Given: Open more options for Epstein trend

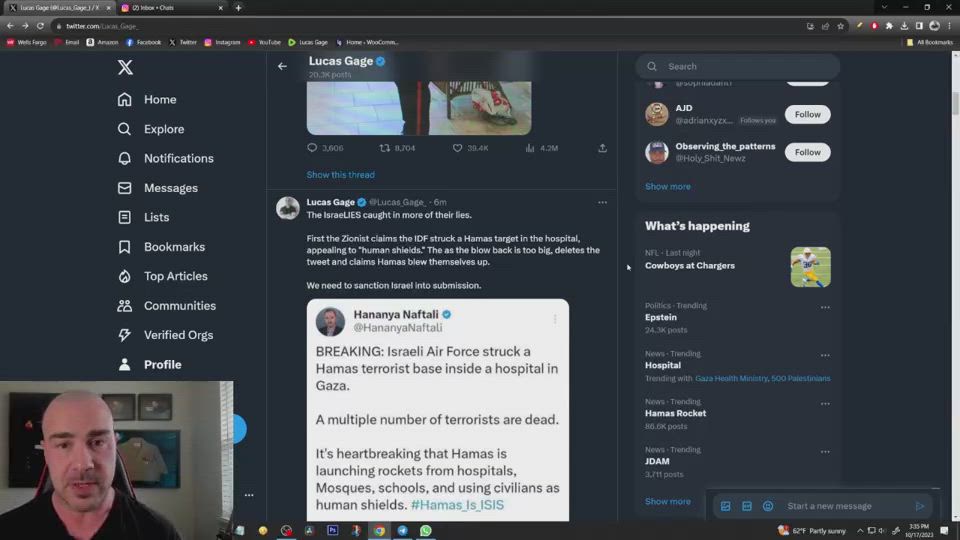Looking at the screenshot, I should (825, 307).
